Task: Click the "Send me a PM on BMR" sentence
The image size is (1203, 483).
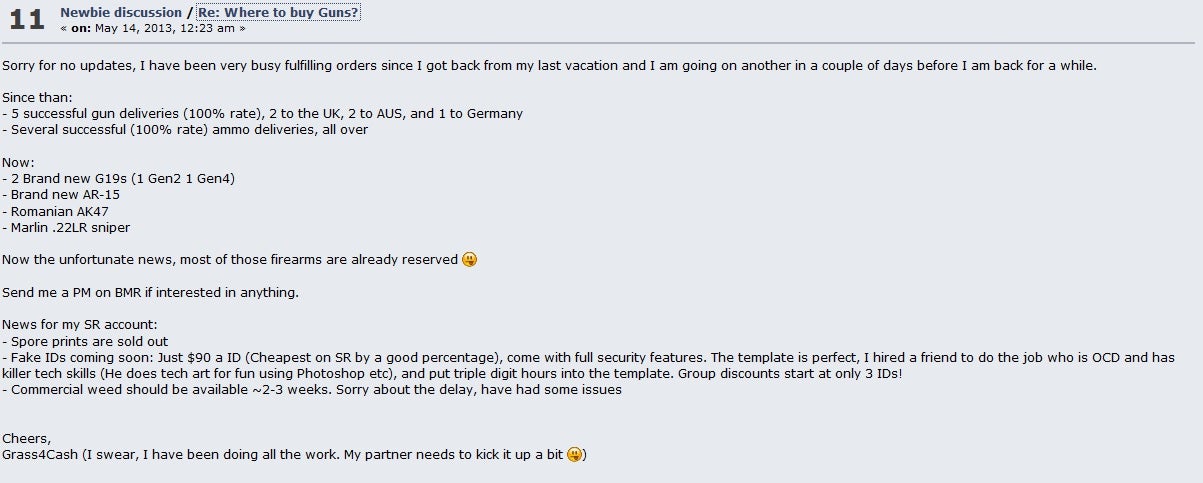Action: tap(150, 292)
